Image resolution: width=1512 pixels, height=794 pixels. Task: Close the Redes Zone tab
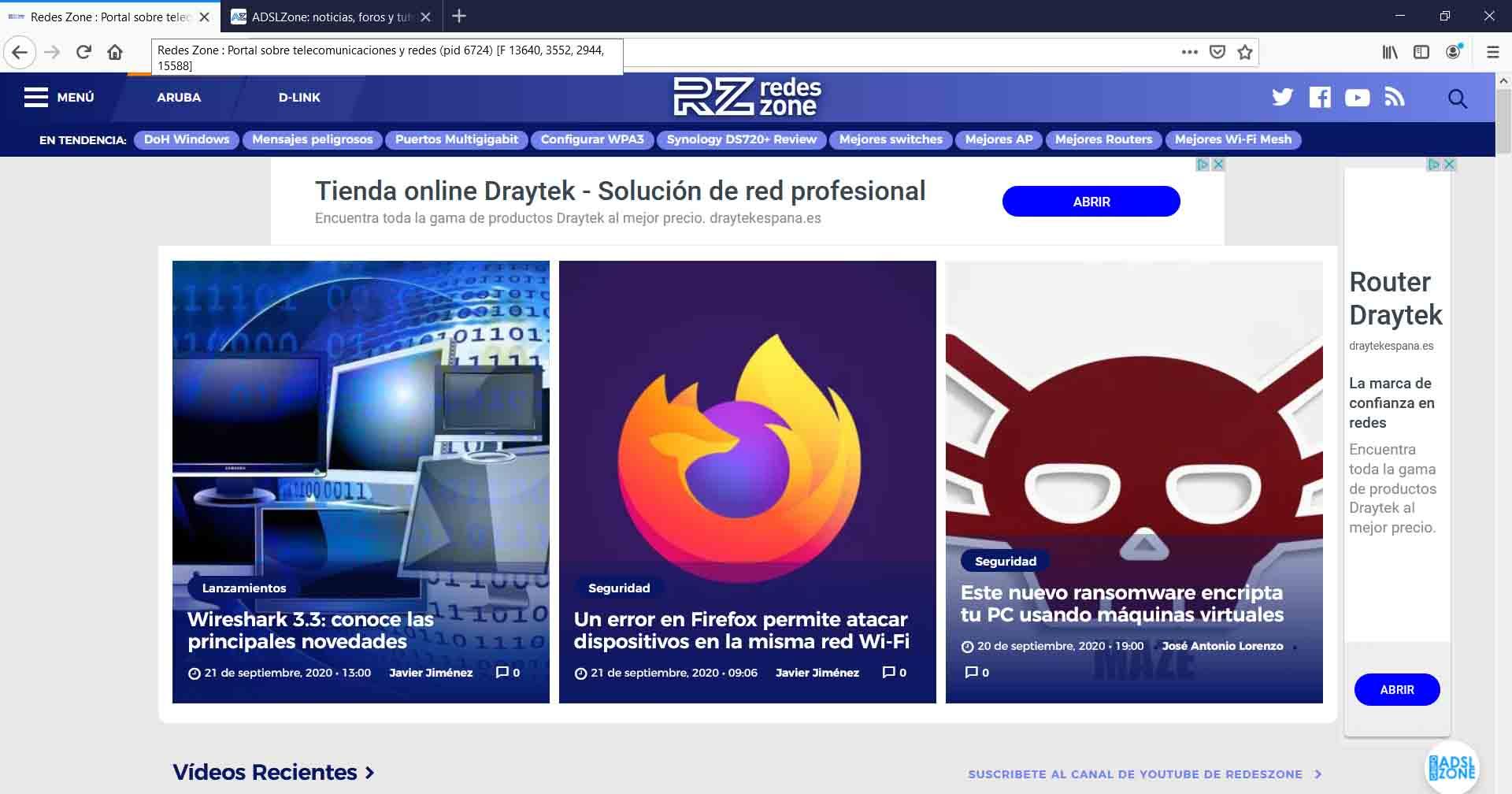(204, 17)
